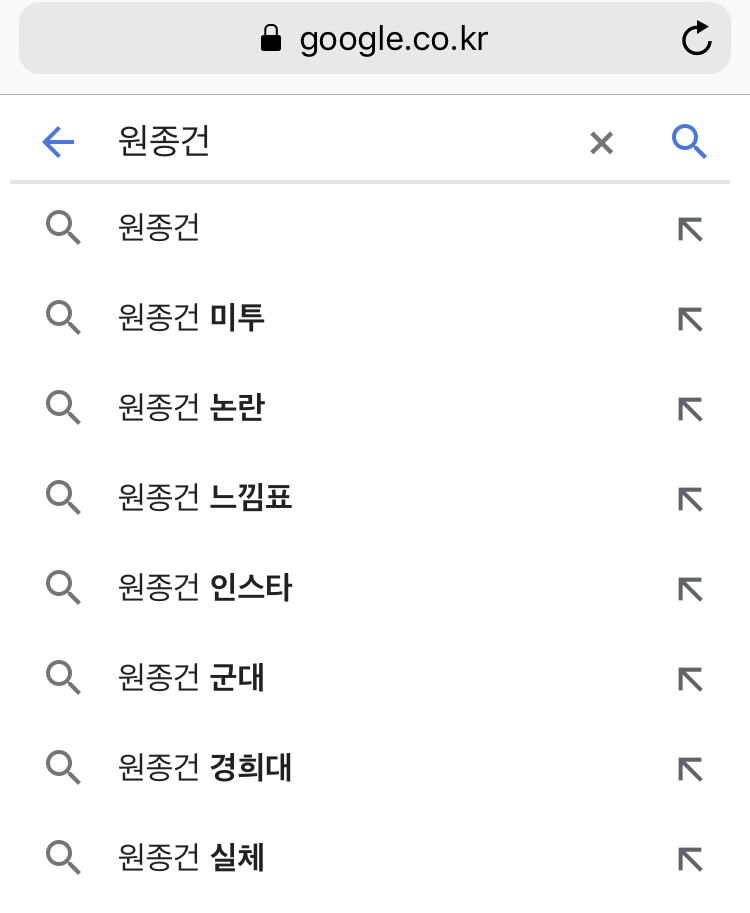This screenshot has height=913, width=750.
Task: Click the magnifier icon beside 원종건 군대
Action: (63, 678)
